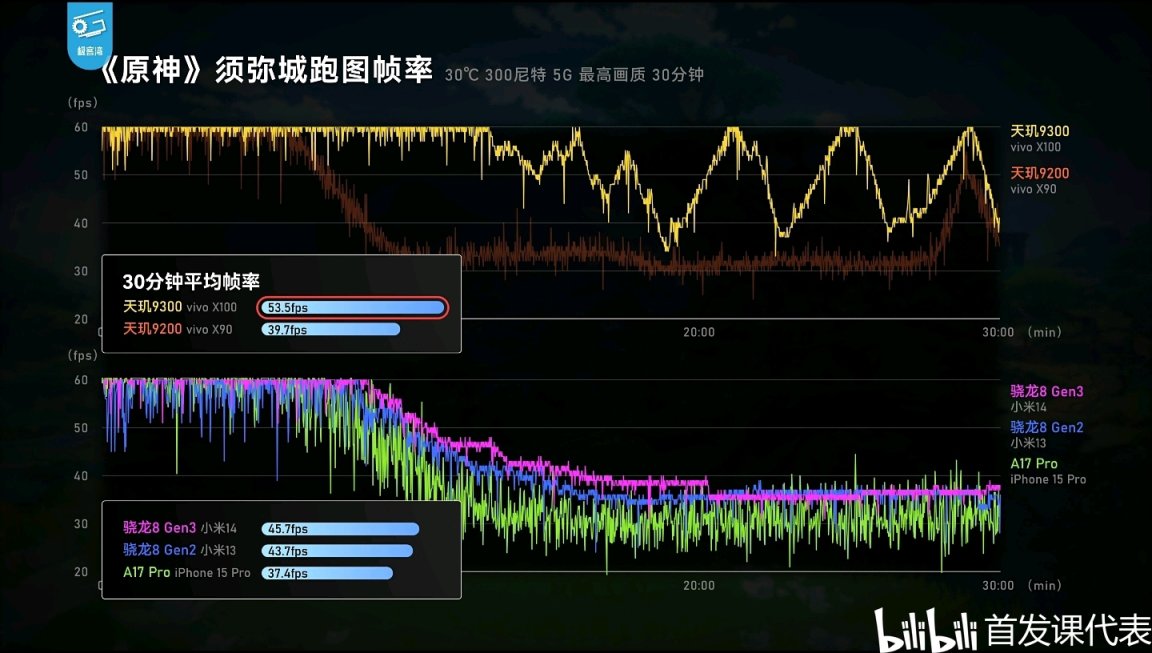The height and width of the screenshot is (653, 1152).
Task: Click the 45.7fps average bar
Action: point(340,528)
